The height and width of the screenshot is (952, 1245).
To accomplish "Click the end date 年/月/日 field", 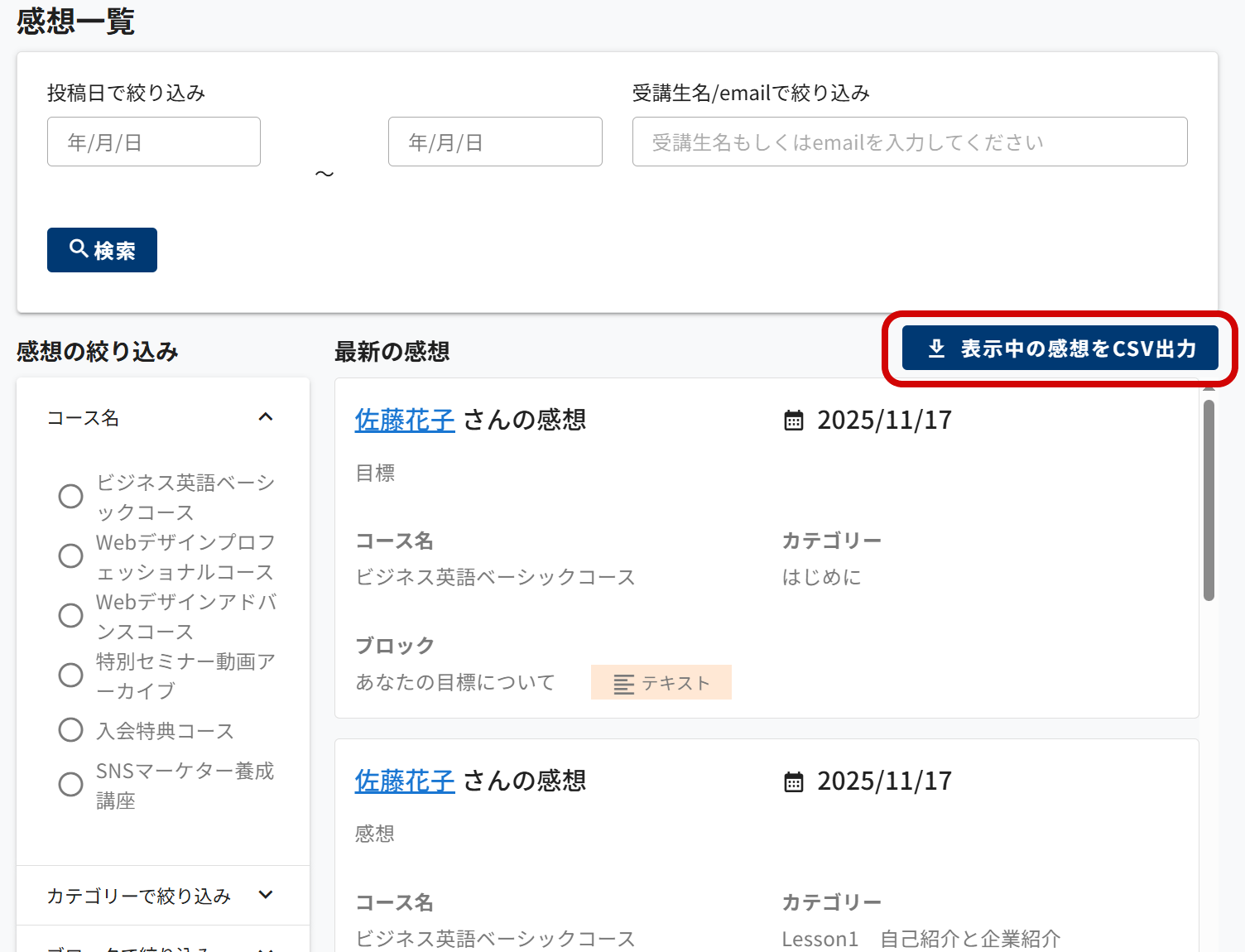I will point(495,142).
